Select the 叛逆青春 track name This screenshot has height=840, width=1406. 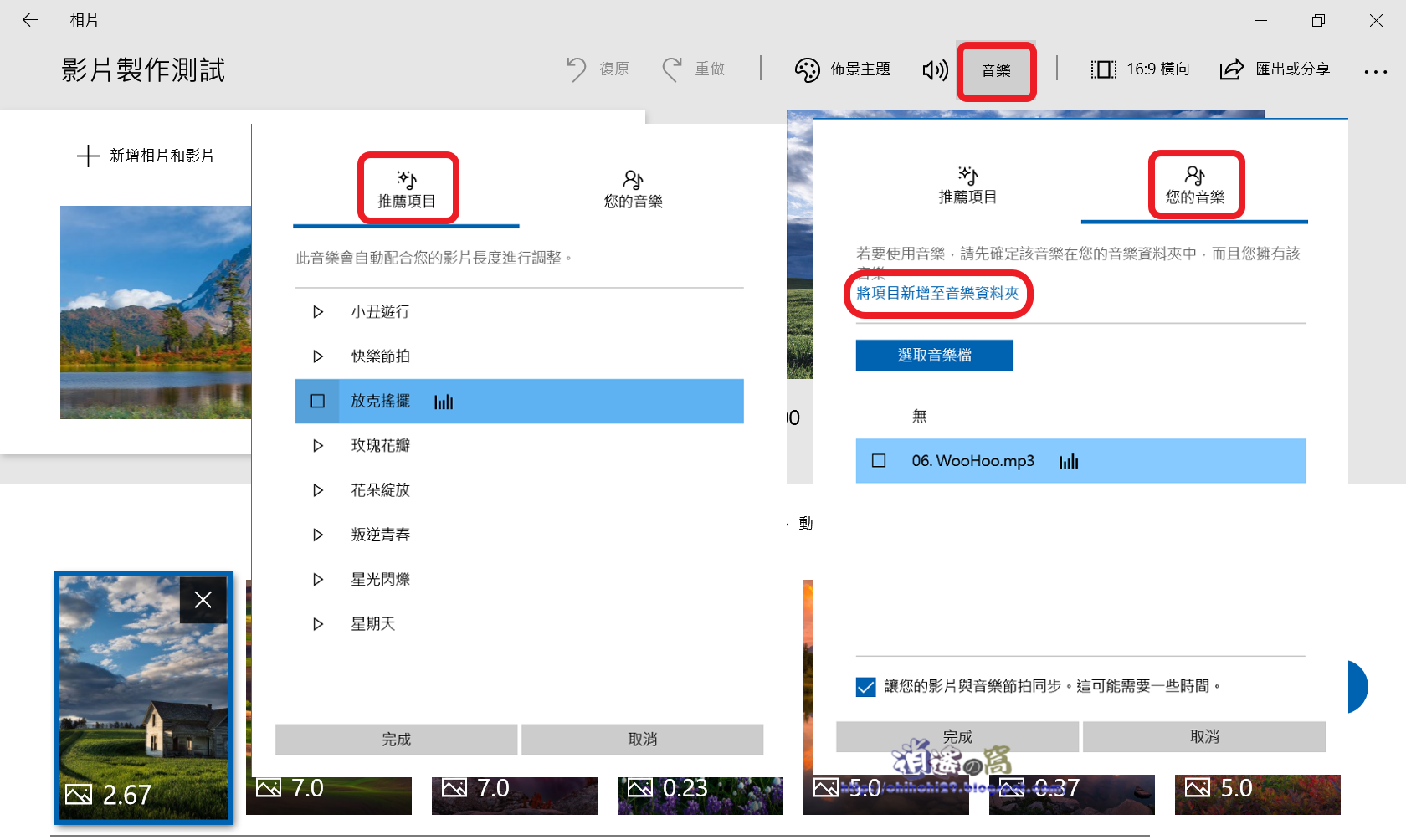[x=380, y=535]
